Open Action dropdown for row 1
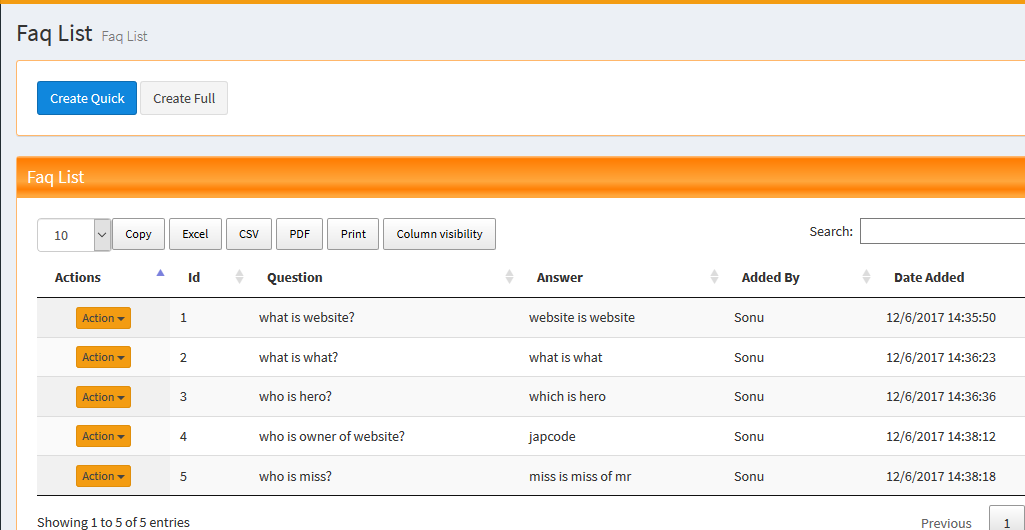 [x=103, y=318]
